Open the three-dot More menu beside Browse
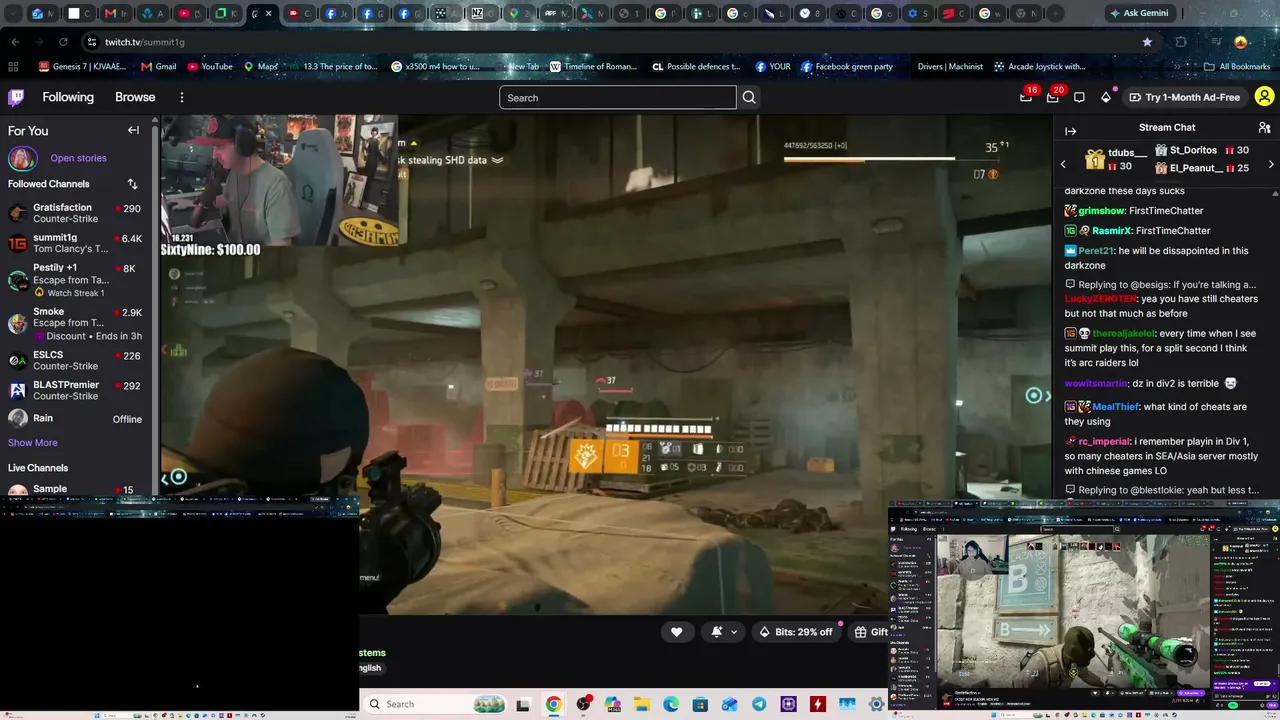 click(x=182, y=97)
